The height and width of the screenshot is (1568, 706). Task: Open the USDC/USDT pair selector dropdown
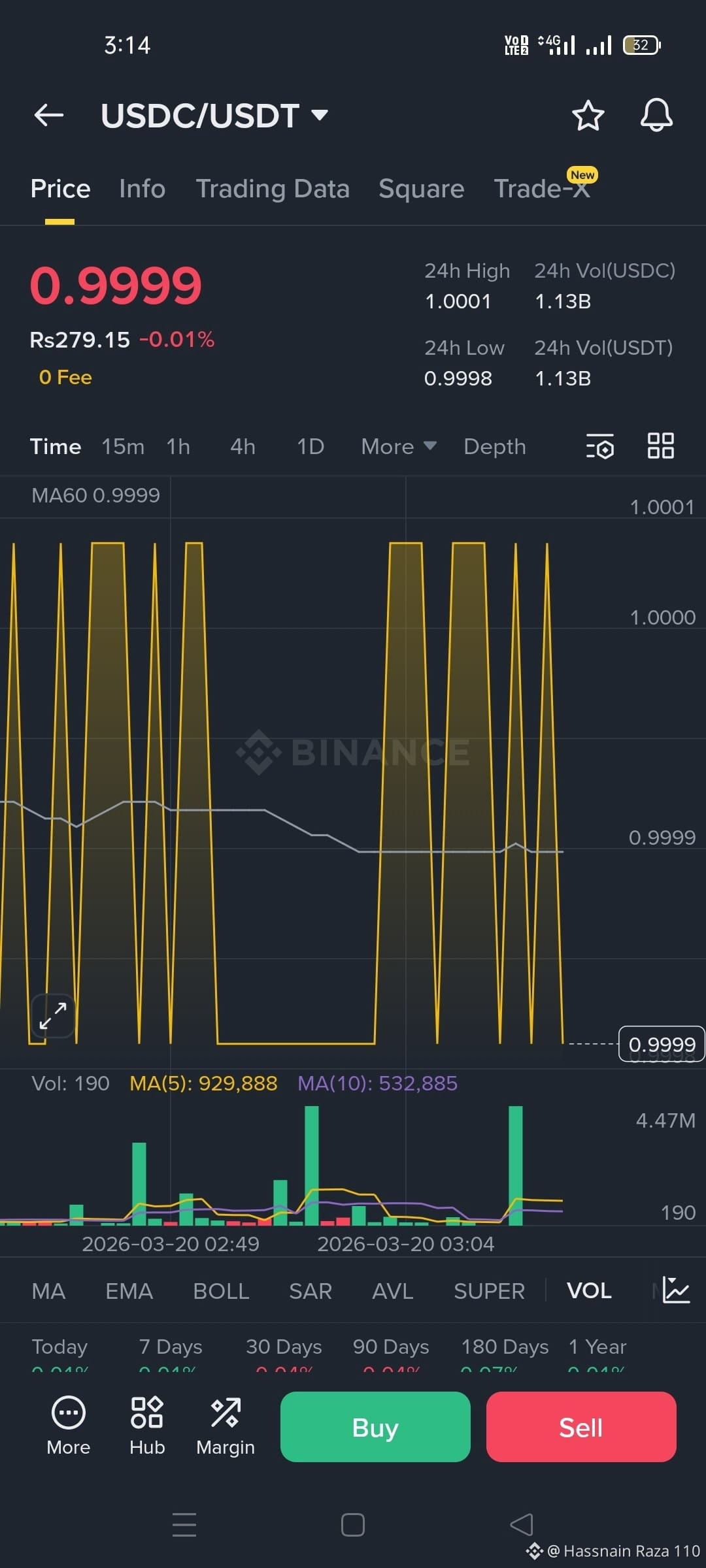[214, 116]
